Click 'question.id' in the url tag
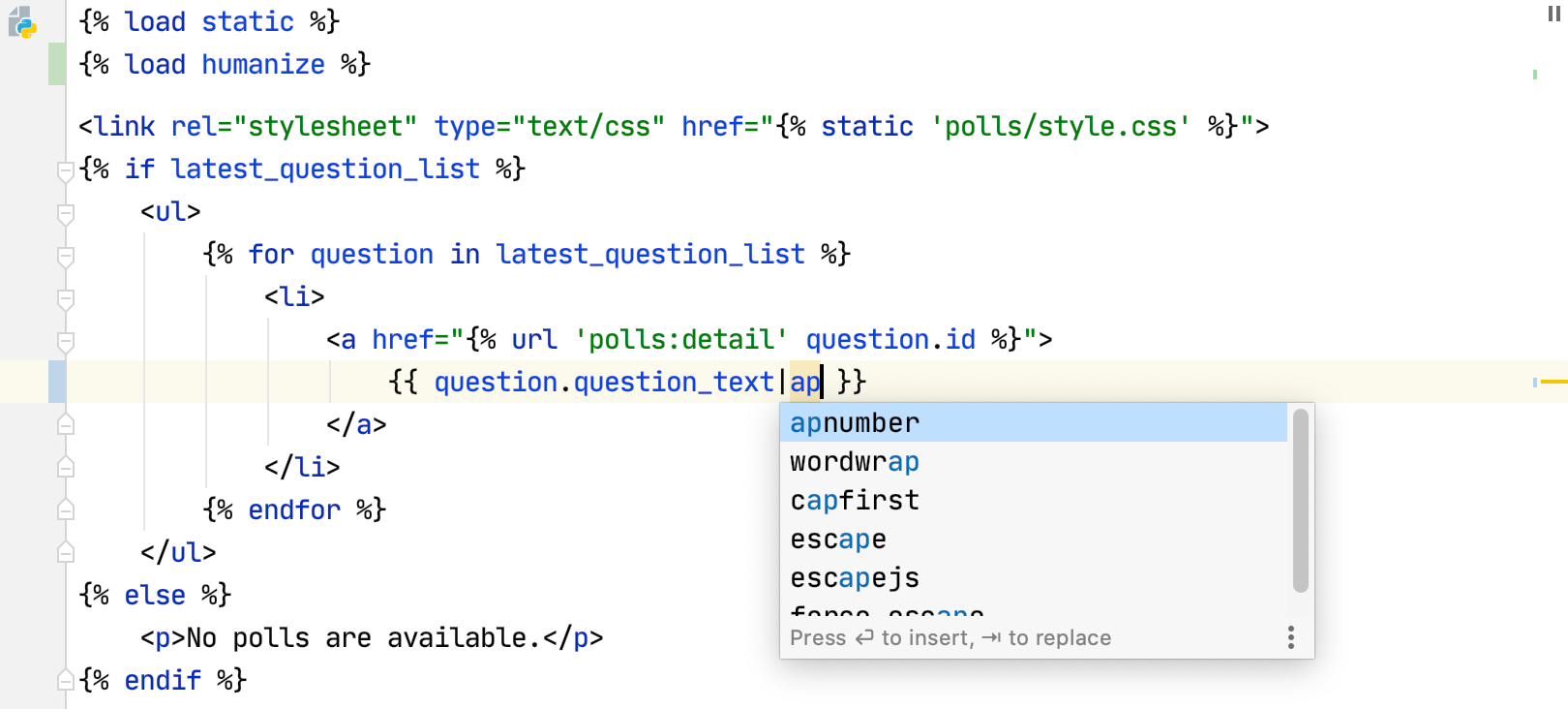 [x=890, y=339]
